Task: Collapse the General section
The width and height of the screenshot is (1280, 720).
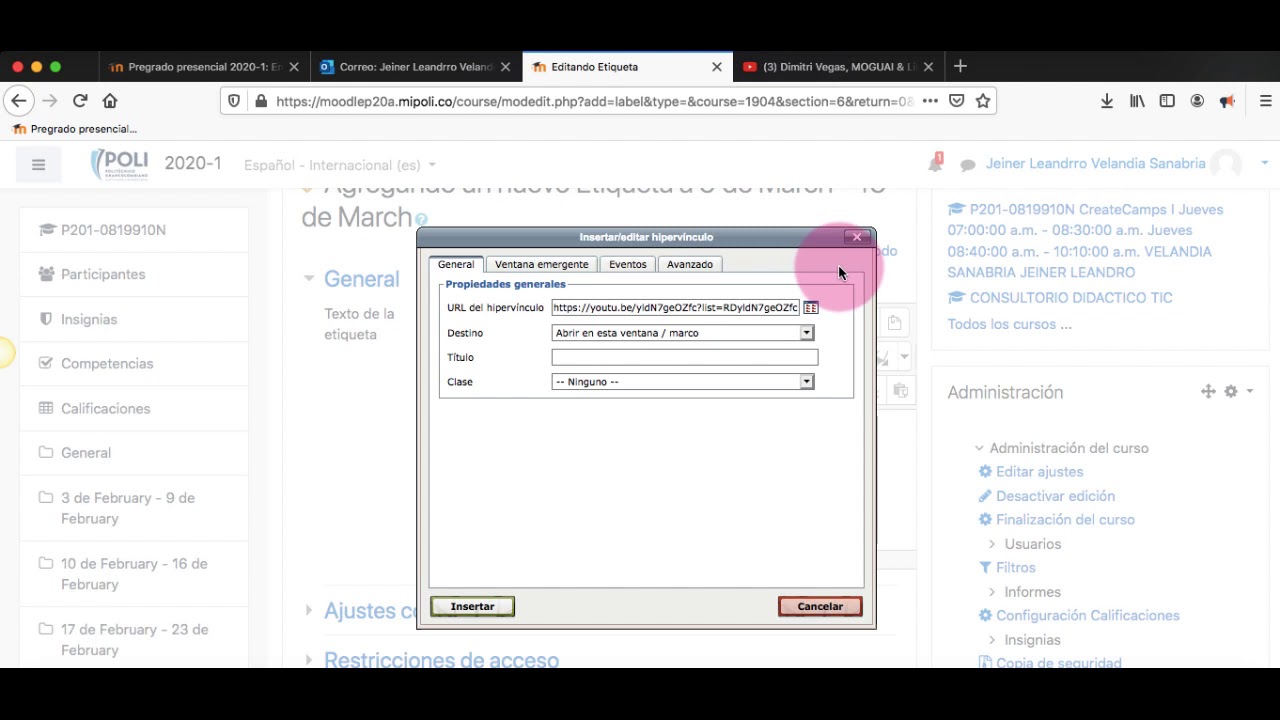Action: coord(309,279)
